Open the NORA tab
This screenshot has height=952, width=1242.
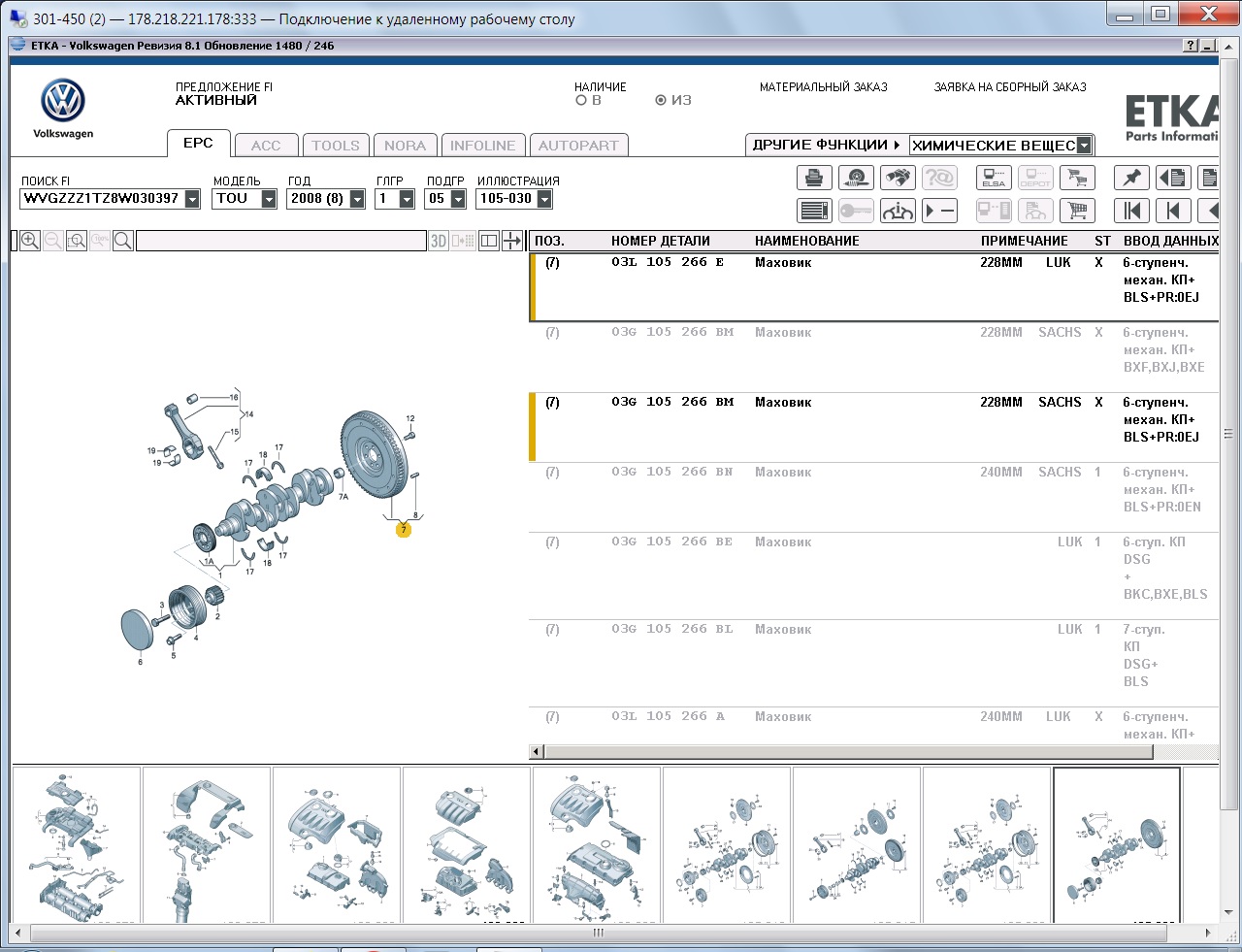coord(405,146)
